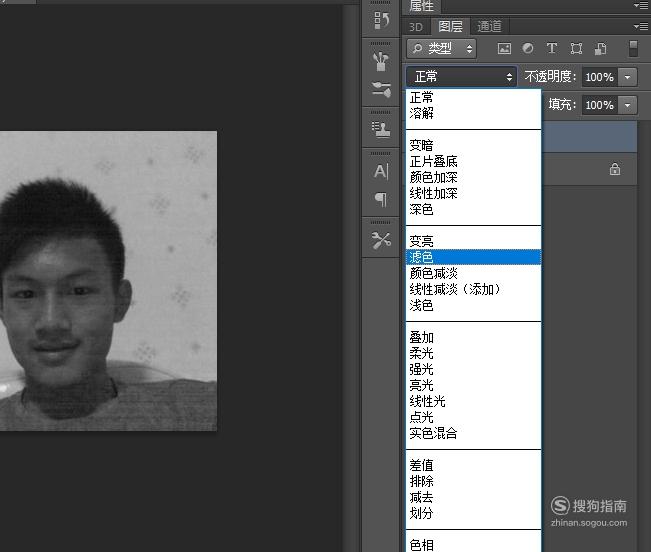This screenshot has height=552, width=651.
Task: Click the portrait image on canvas
Action: coord(108,281)
